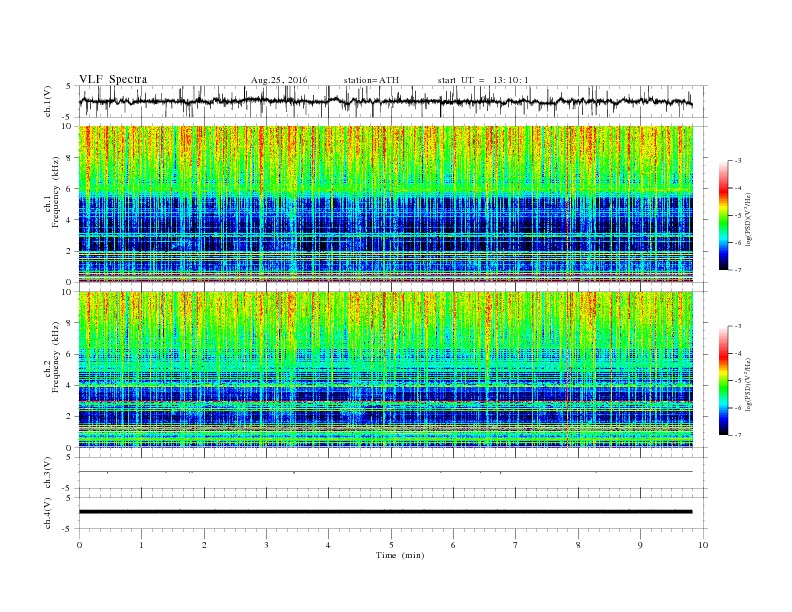The width and height of the screenshot is (792, 612).
Task: Click the "ch.3(V)" axis label
Action: point(48,472)
